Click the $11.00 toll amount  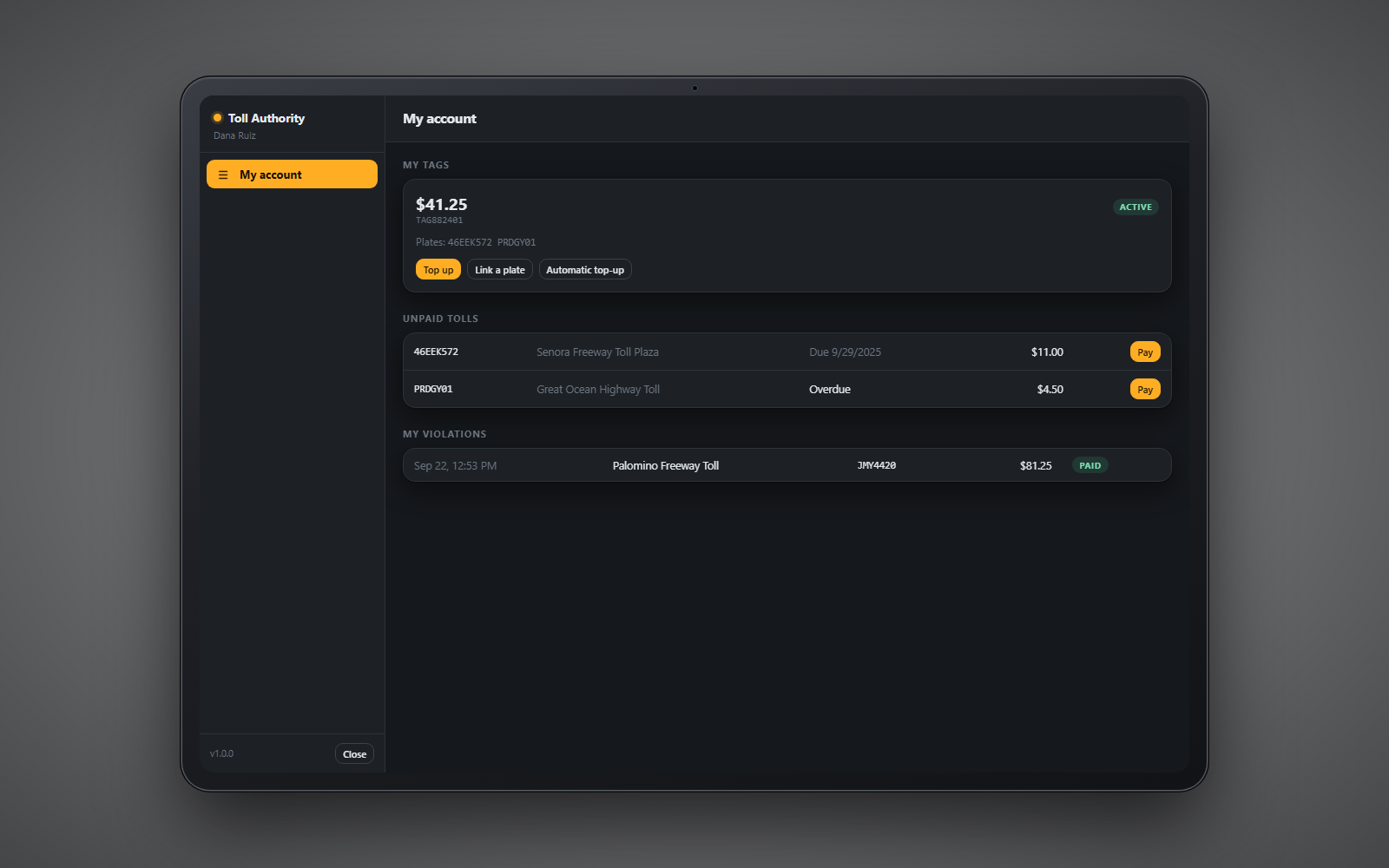click(x=1047, y=352)
